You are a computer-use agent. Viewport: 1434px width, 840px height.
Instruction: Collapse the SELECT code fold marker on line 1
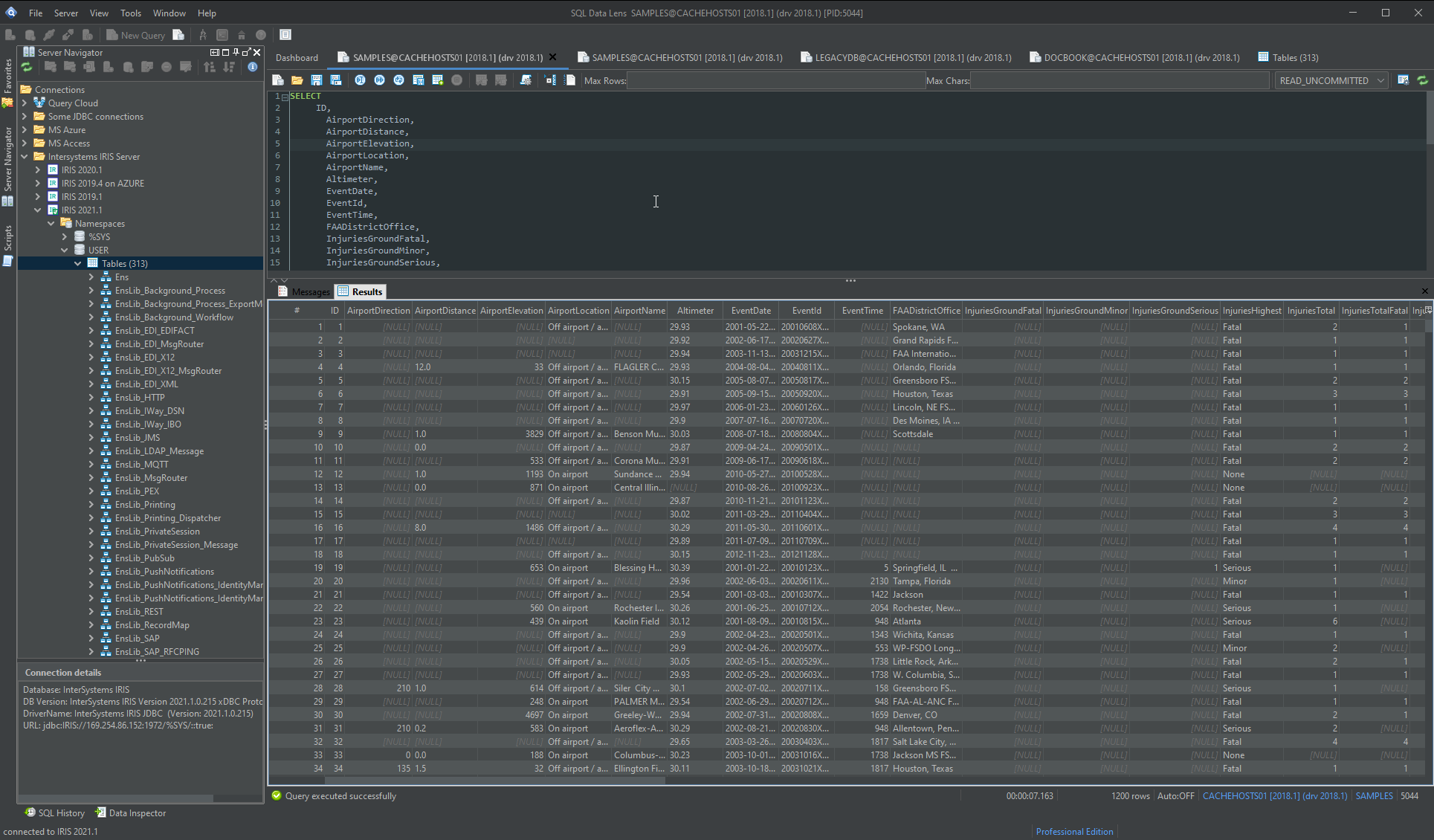click(285, 96)
